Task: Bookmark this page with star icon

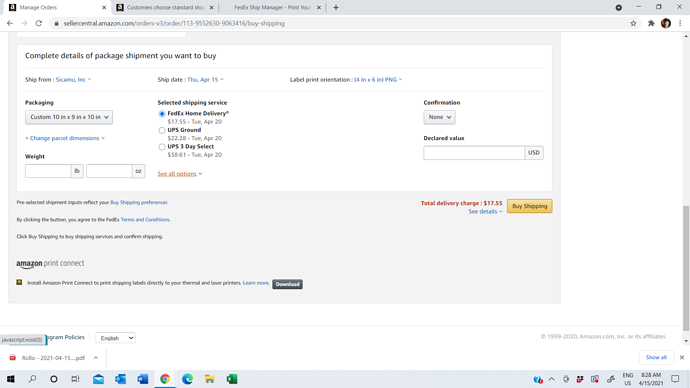Action: pos(633,23)
